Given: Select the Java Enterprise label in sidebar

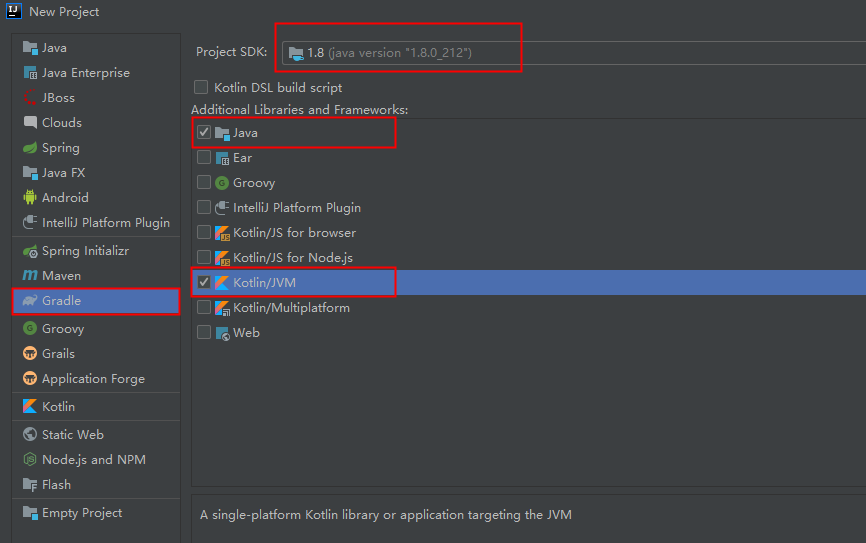Looking at the screenshot, I should 86,72.
